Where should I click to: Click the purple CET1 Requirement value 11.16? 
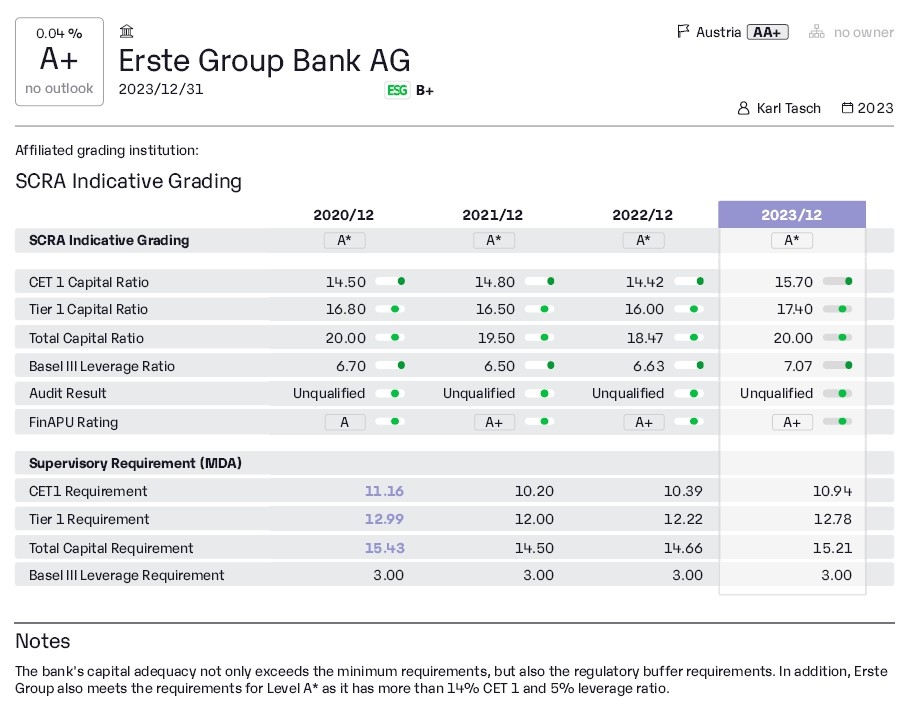(384, 491)
